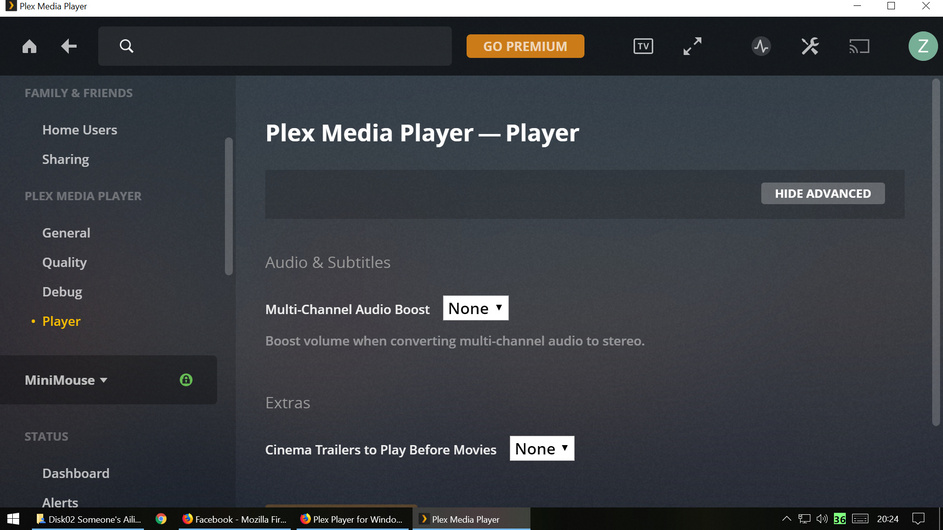Open Chrome from the taskbar
The width and height of the screenshot is (943, 530).
coord(161,519)
